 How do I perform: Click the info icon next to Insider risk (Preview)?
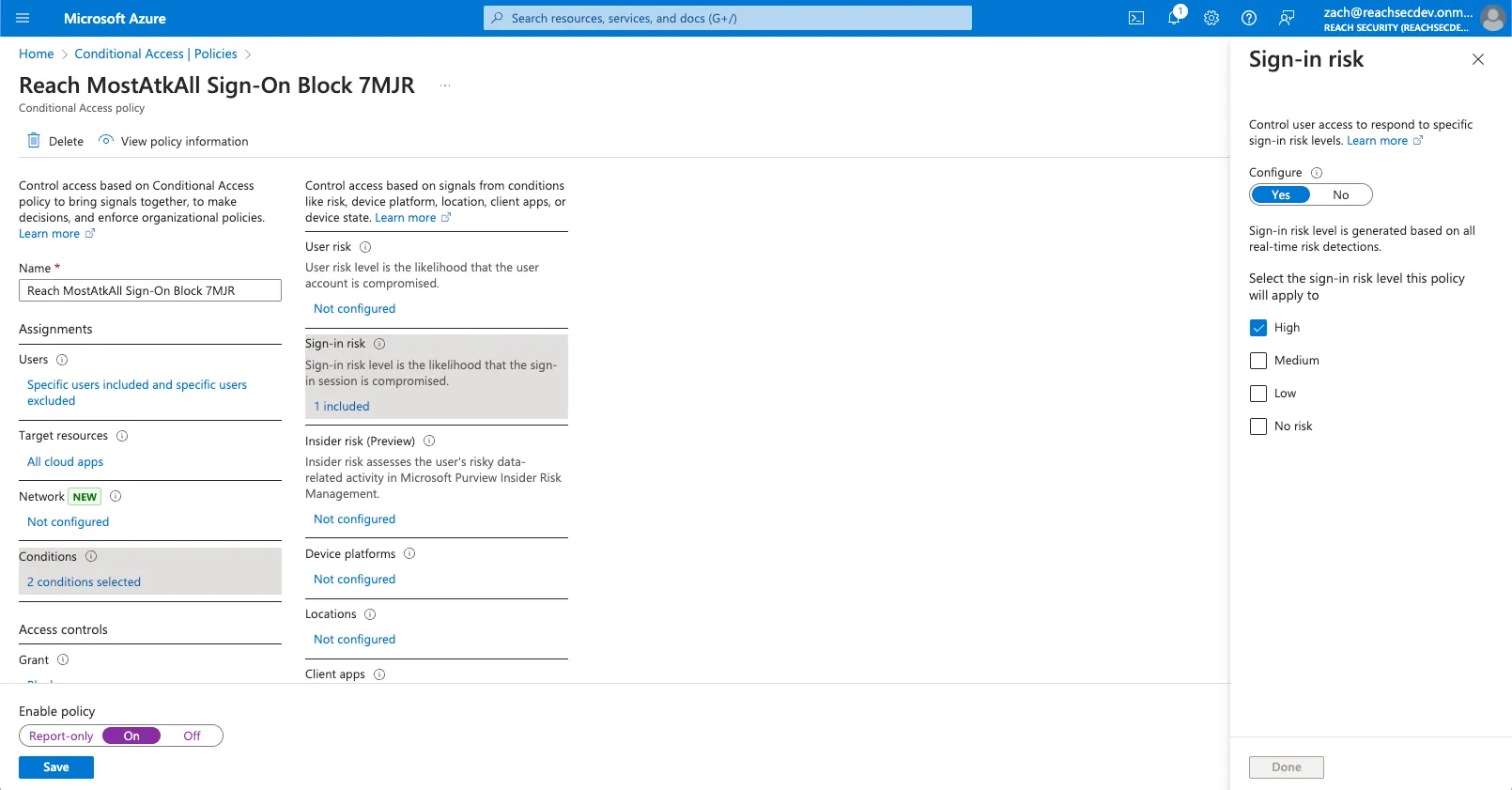click(429, 441)
